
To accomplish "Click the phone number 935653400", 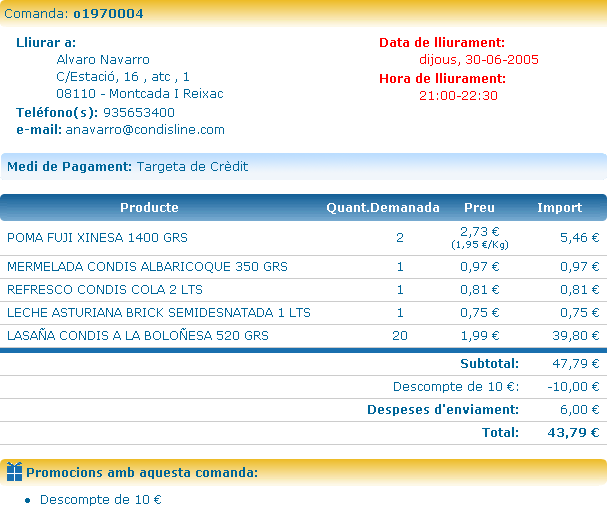I will [x=138, y=113].
